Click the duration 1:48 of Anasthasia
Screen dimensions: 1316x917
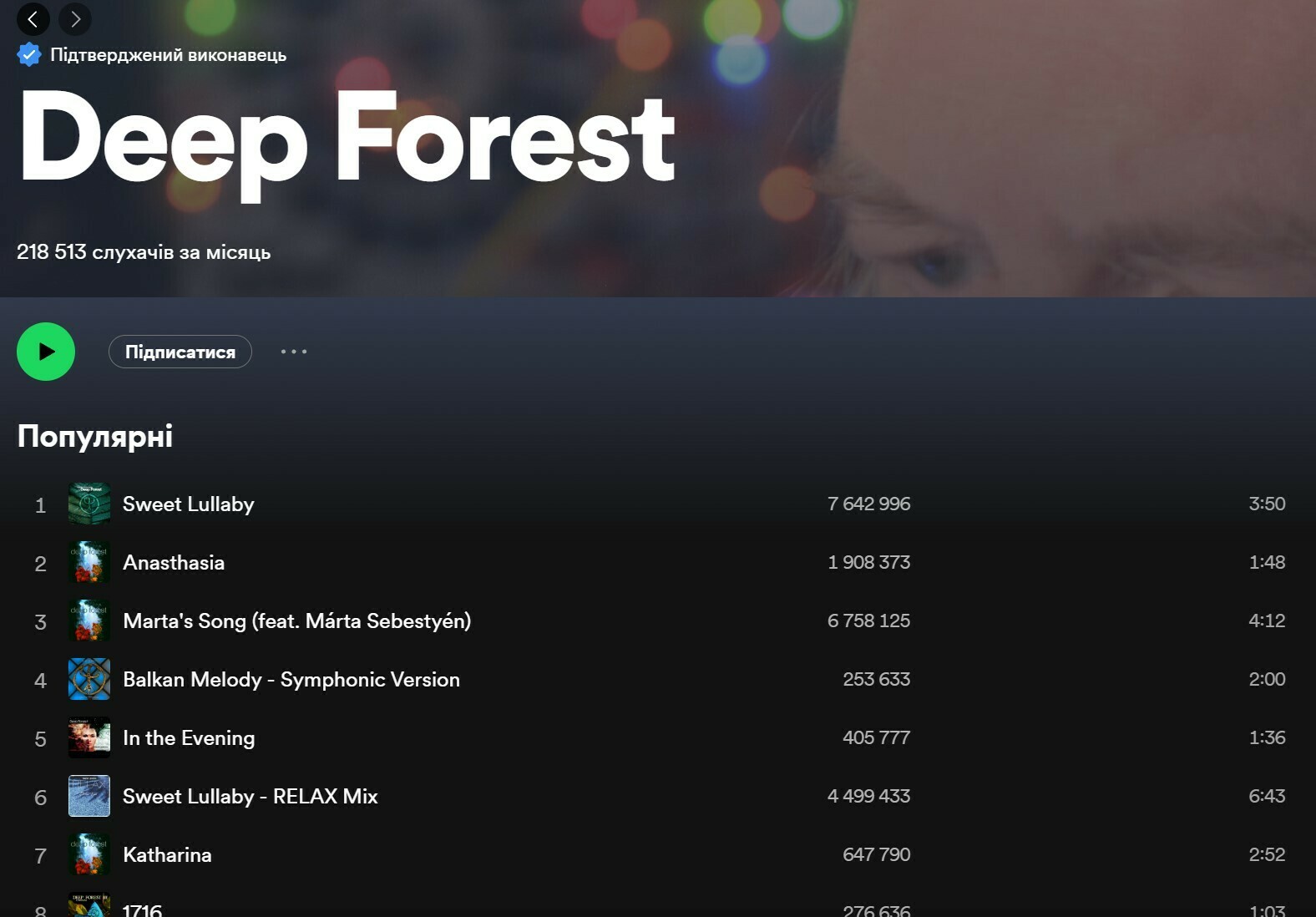1267,562
